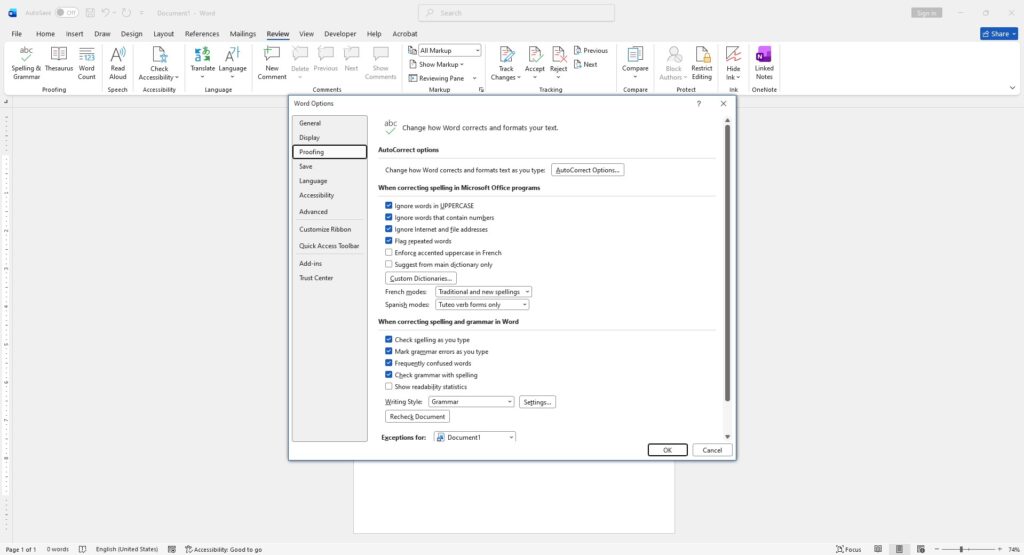Click the Word Options vertical scrollbar

[727, 262]
